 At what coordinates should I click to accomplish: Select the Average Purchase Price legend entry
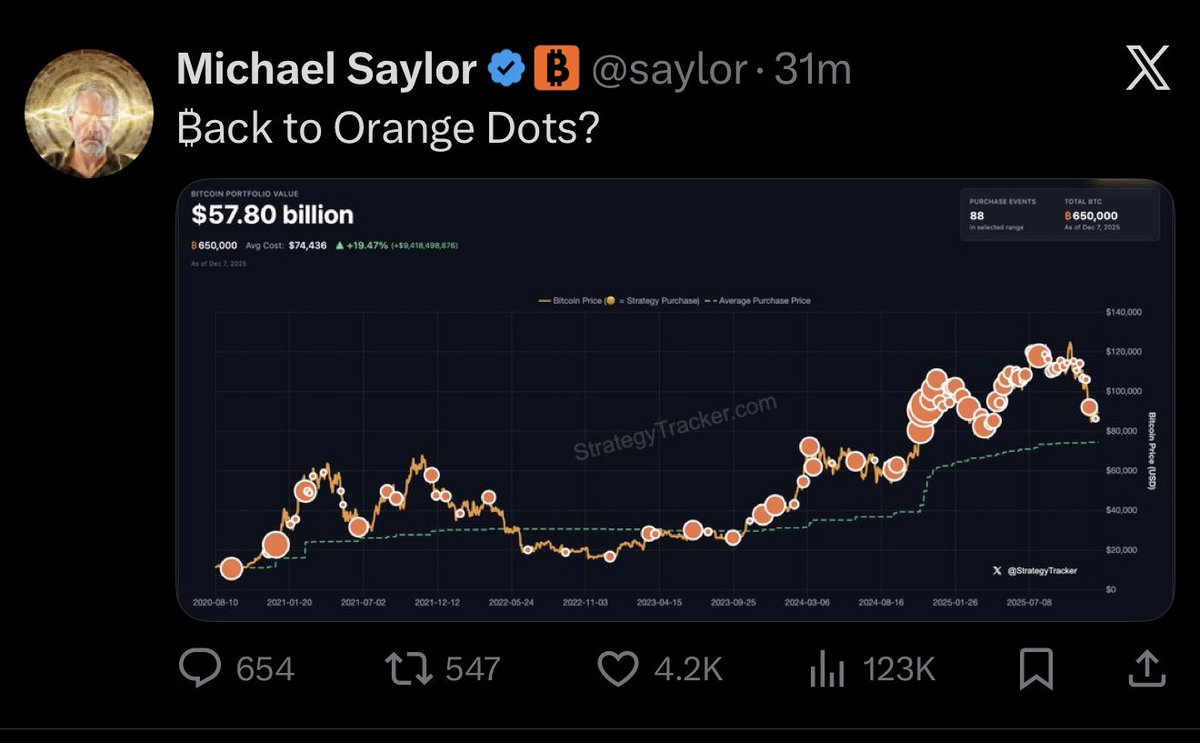point(759,300)
